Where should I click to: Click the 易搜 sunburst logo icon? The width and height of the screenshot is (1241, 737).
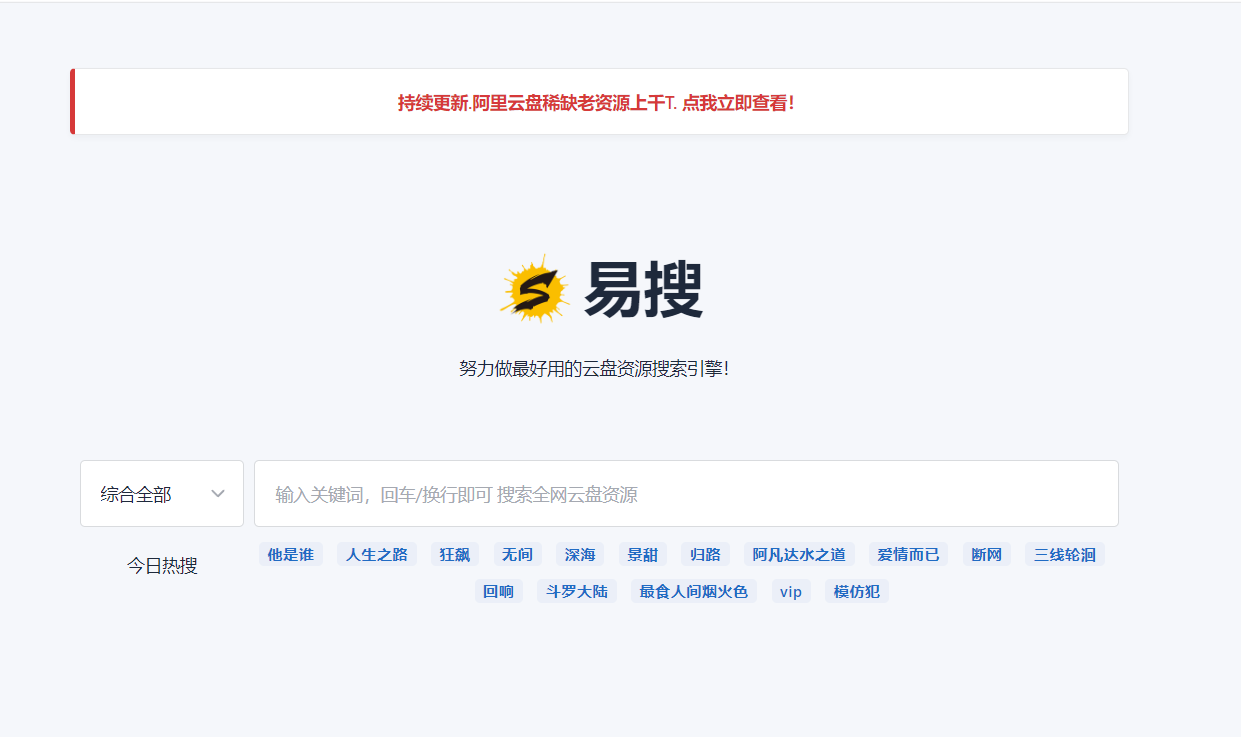[535, 290]
